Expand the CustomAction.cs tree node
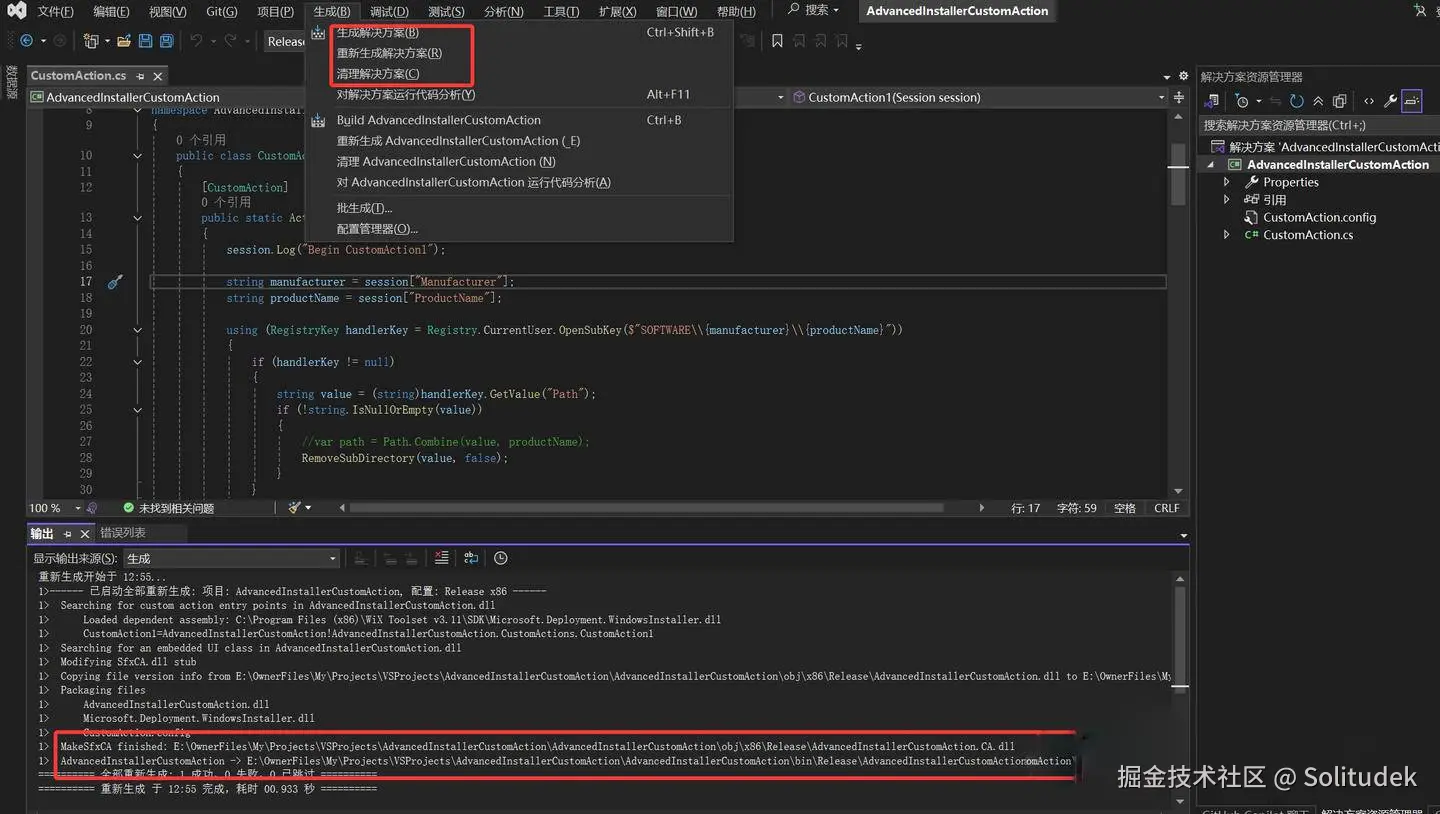This screenshot has width=1440, height=814. point(1227,235)
